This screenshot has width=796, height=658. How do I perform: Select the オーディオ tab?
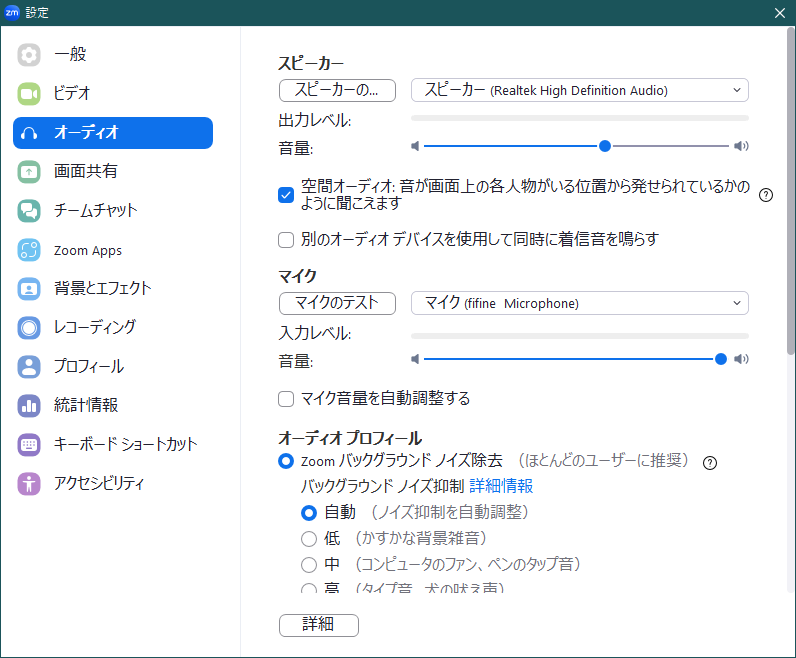coord(113,133)
